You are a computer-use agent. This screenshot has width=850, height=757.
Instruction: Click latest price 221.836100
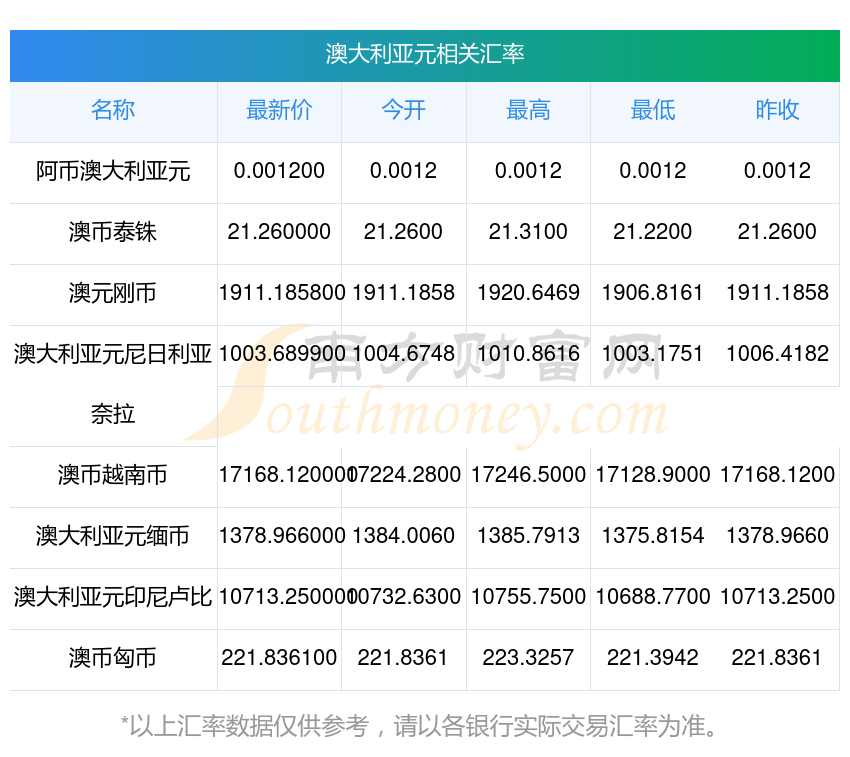coord(279,658)
